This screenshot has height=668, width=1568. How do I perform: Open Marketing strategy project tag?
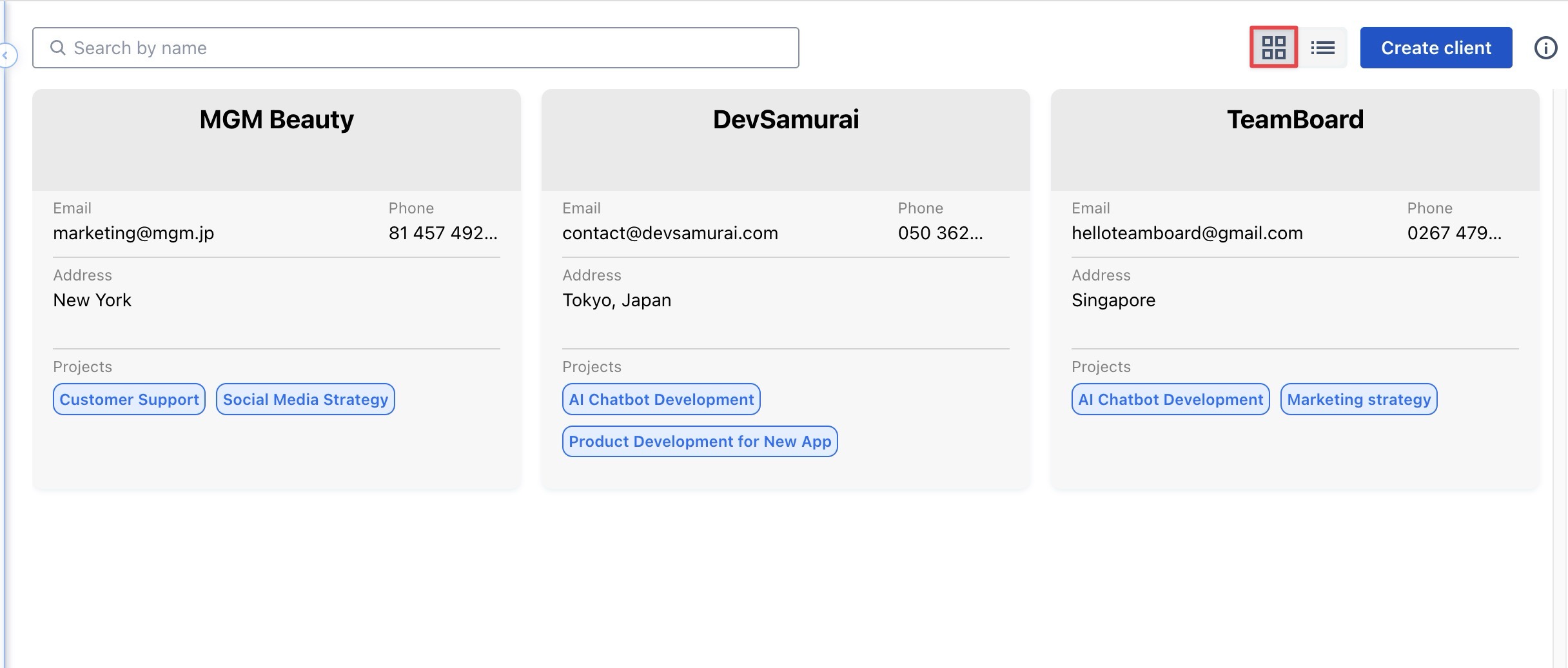[x=1358, y=400]
